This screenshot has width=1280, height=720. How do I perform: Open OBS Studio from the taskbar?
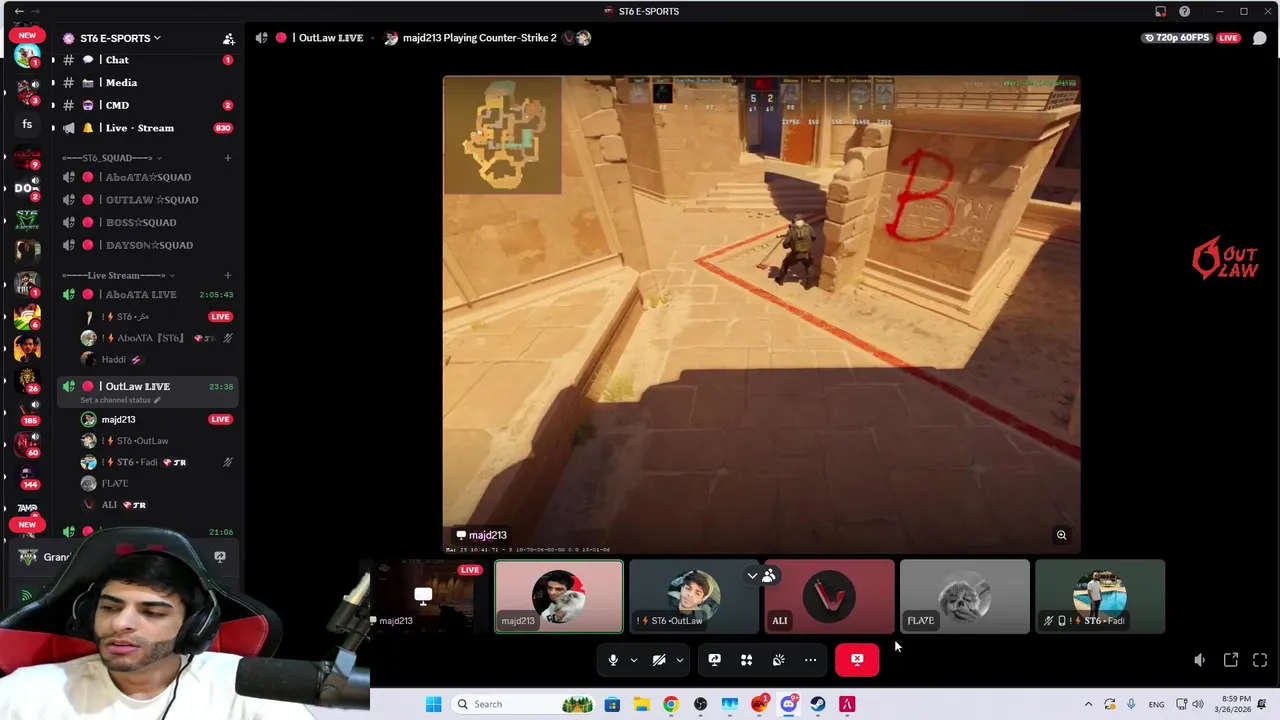[700, 704]
